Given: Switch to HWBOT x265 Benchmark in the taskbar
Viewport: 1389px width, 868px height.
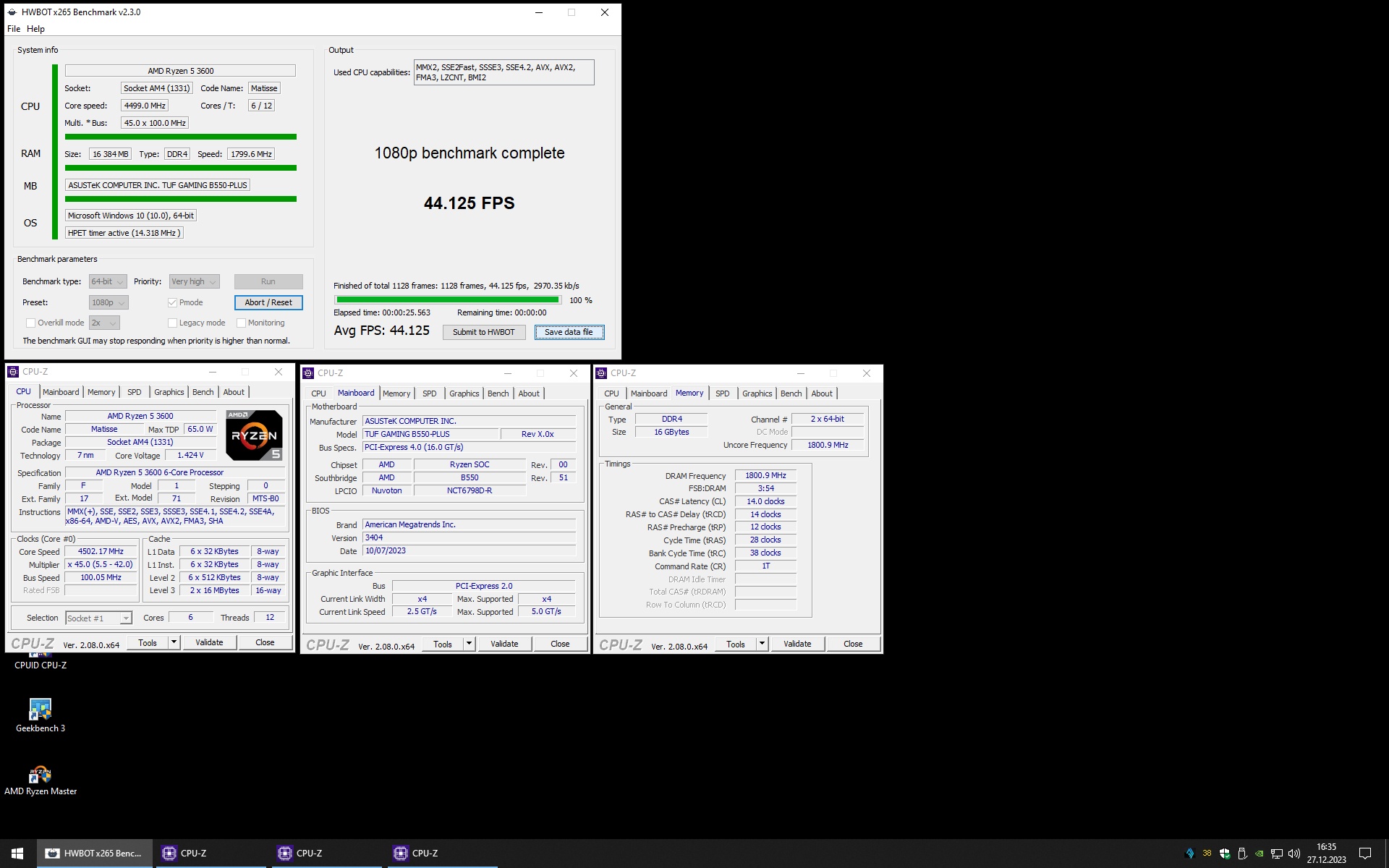Looking at the screenshot, I should [94, 854].
